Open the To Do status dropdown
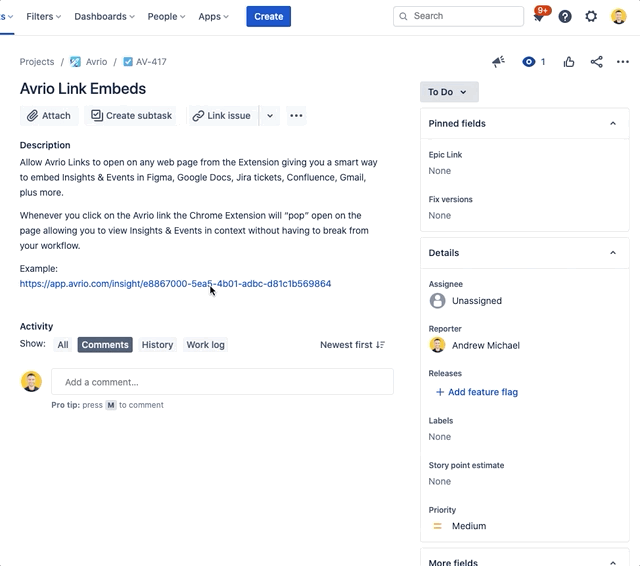 pos(449,92)
